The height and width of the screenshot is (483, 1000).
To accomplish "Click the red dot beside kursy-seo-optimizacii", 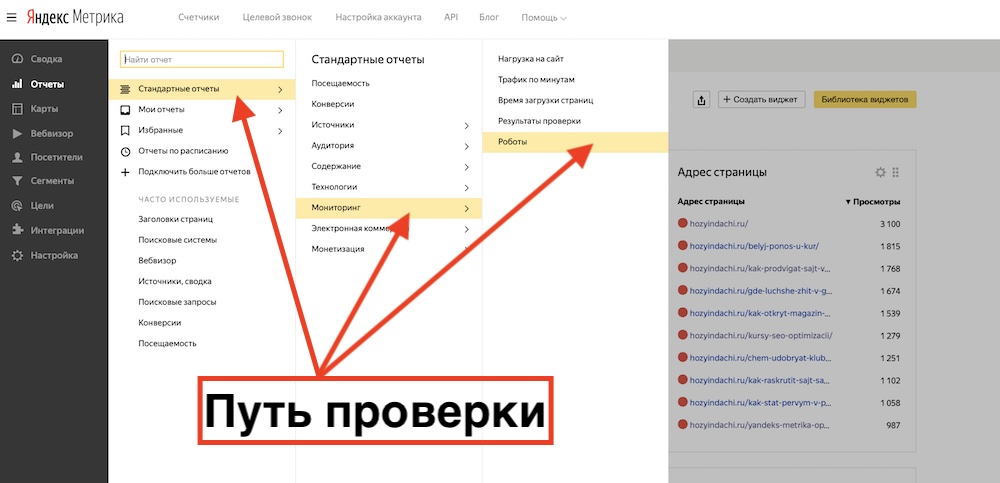I will click(682, 335).
